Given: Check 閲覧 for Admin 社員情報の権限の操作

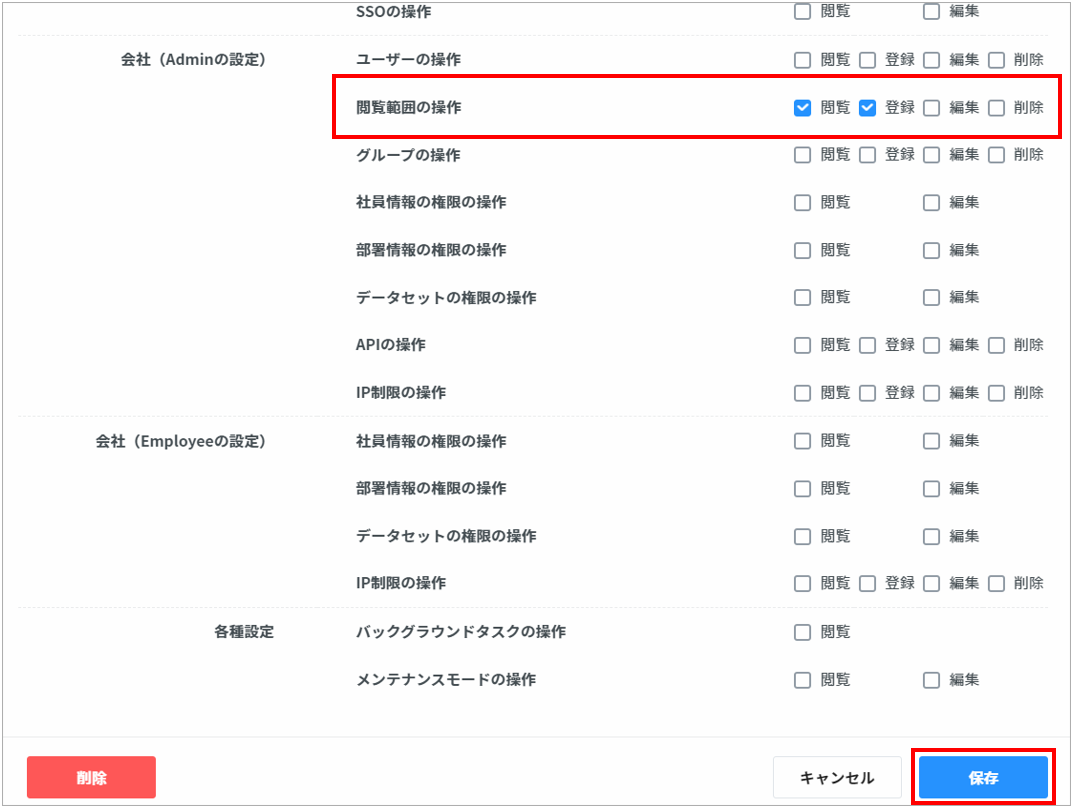Looking at the screenshot, I should [802, 203].
